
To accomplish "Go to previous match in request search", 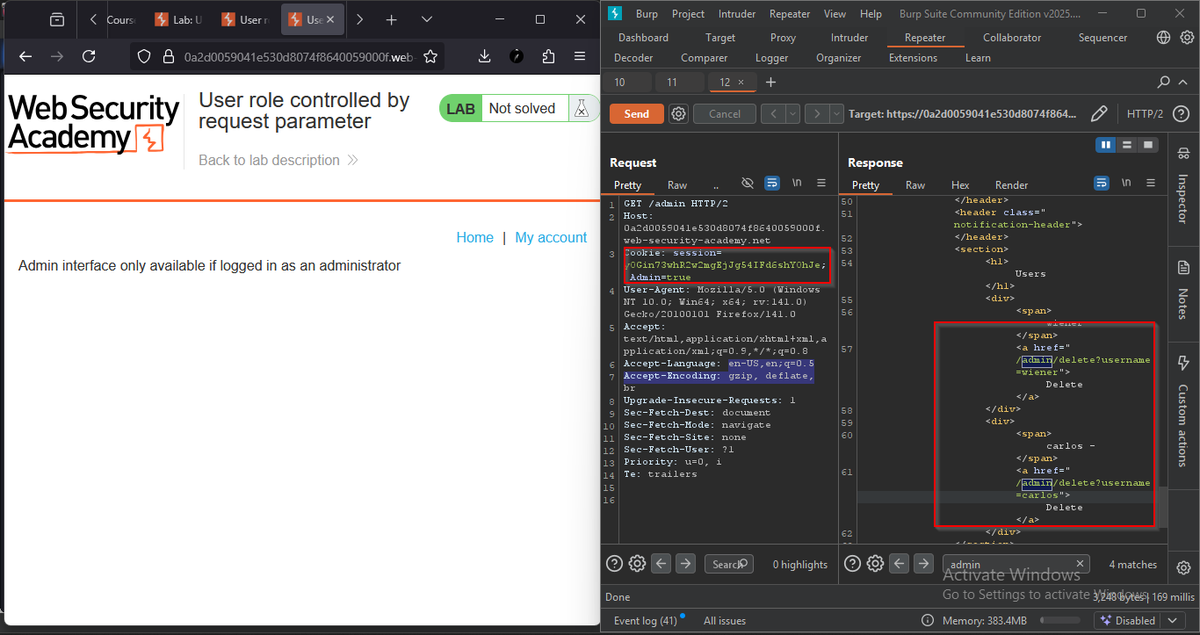I will pyautogui.click(x=661, y=564).
